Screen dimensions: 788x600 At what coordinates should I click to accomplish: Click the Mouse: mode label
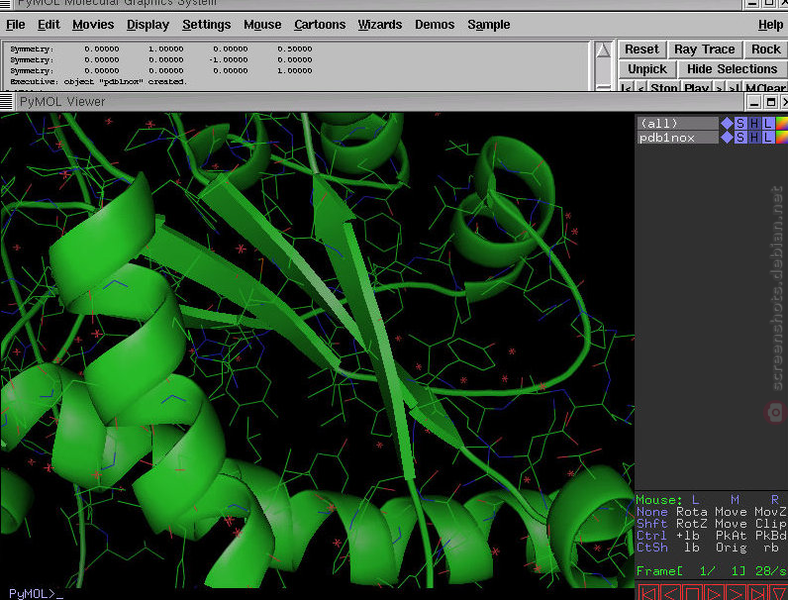(x=659, y=500)
